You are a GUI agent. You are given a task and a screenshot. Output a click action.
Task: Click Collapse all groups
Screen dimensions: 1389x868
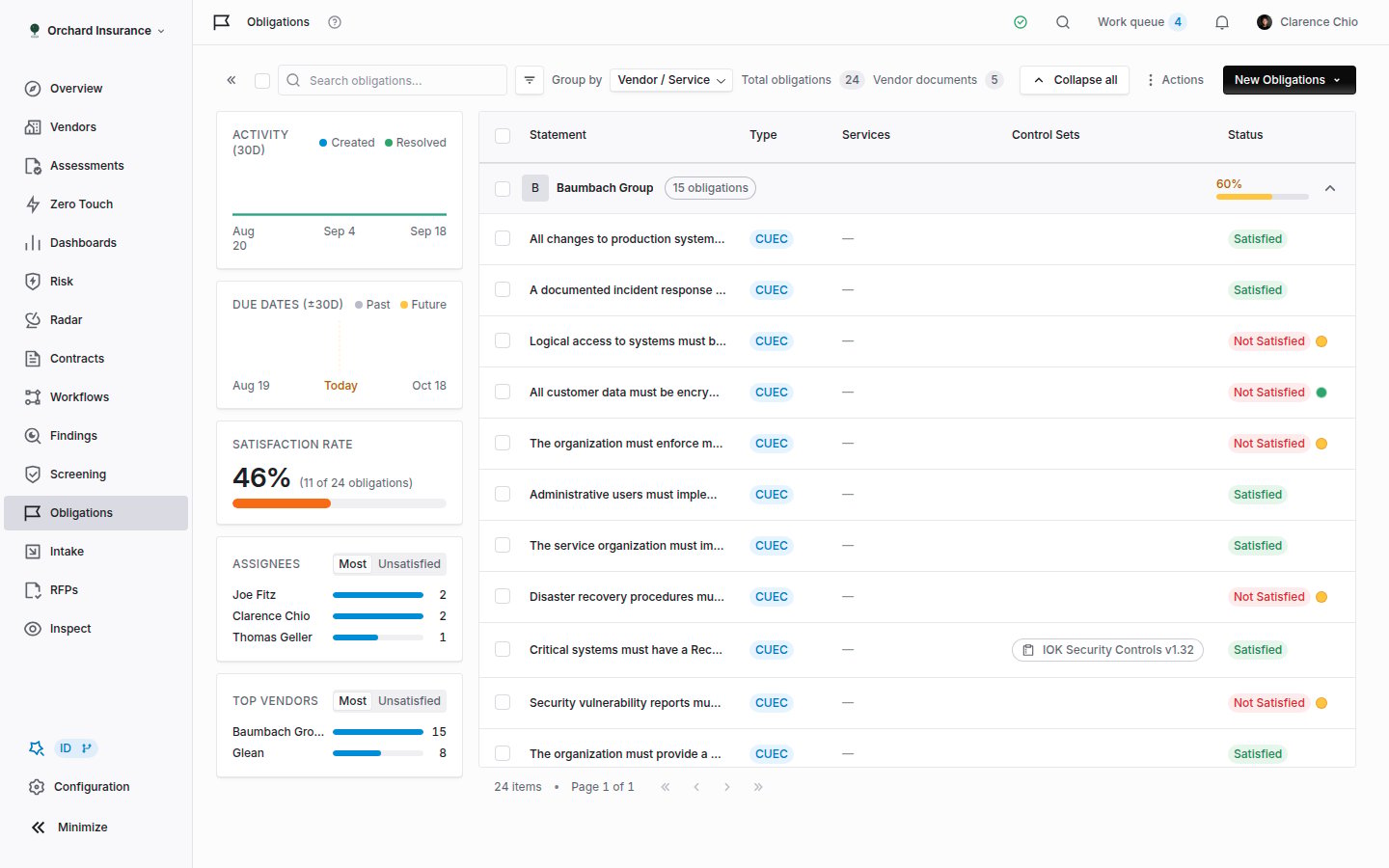pyautogui.click(x=1075, y=80)
